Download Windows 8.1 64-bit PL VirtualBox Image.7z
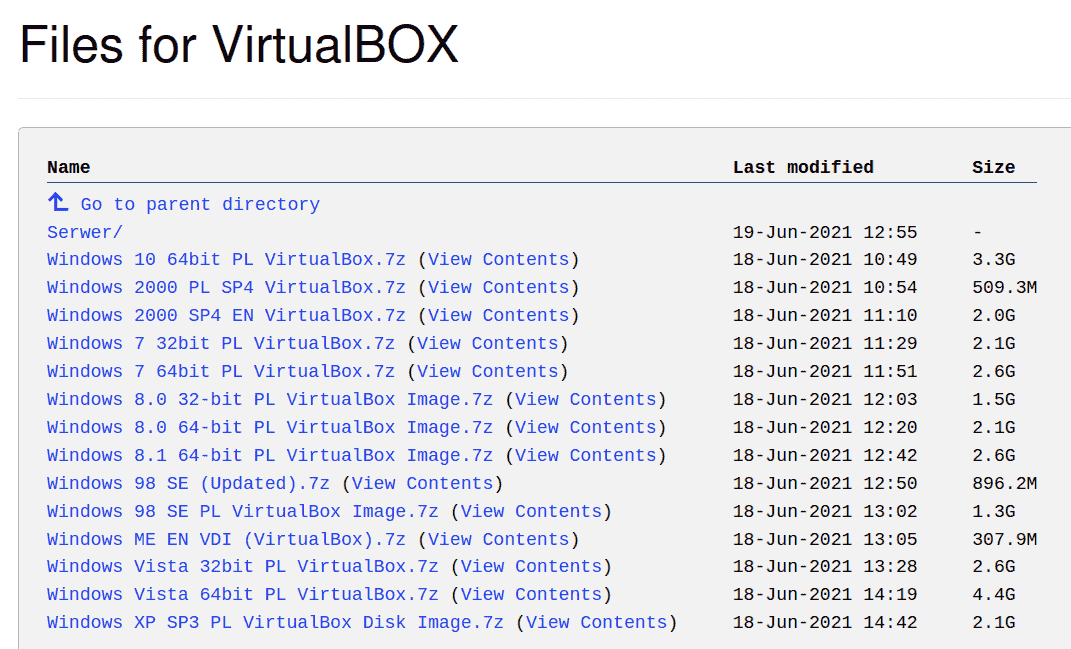 (270, 456)
